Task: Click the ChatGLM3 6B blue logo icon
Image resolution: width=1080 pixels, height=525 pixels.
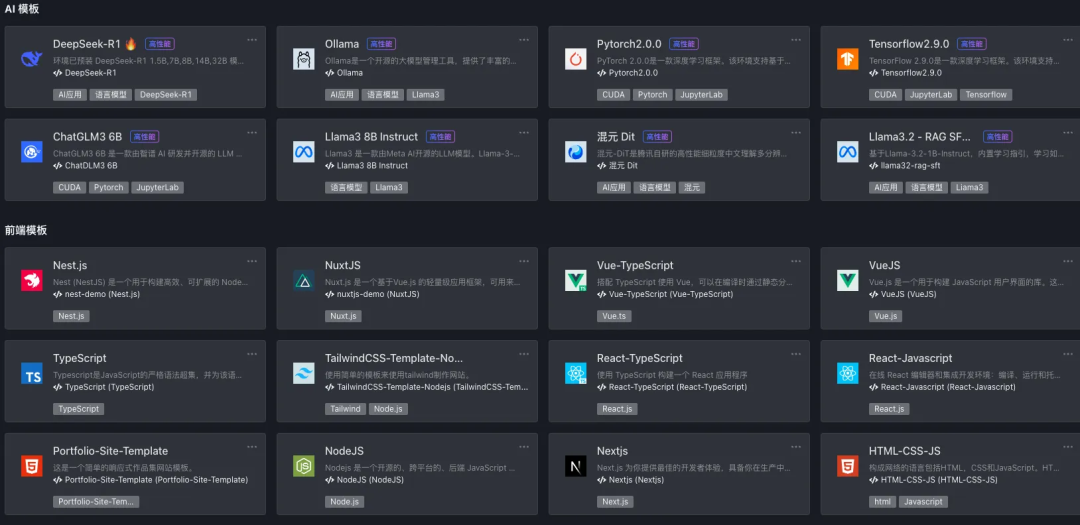Action: [x=32, y=152]
